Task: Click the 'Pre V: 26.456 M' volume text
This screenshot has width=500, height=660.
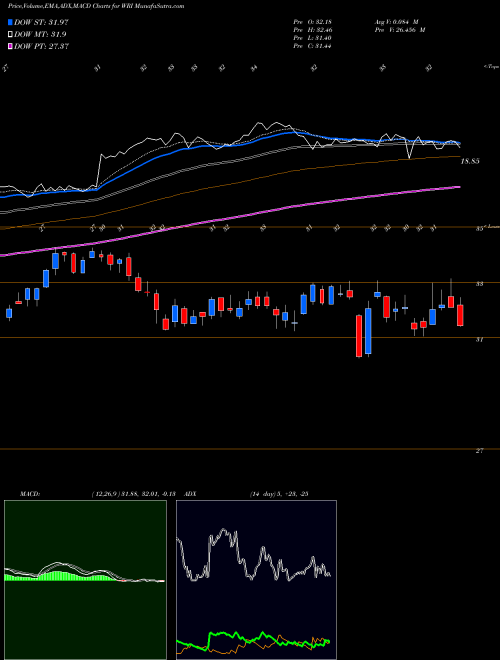Action: pyautogui.click(x=399, y=30)
